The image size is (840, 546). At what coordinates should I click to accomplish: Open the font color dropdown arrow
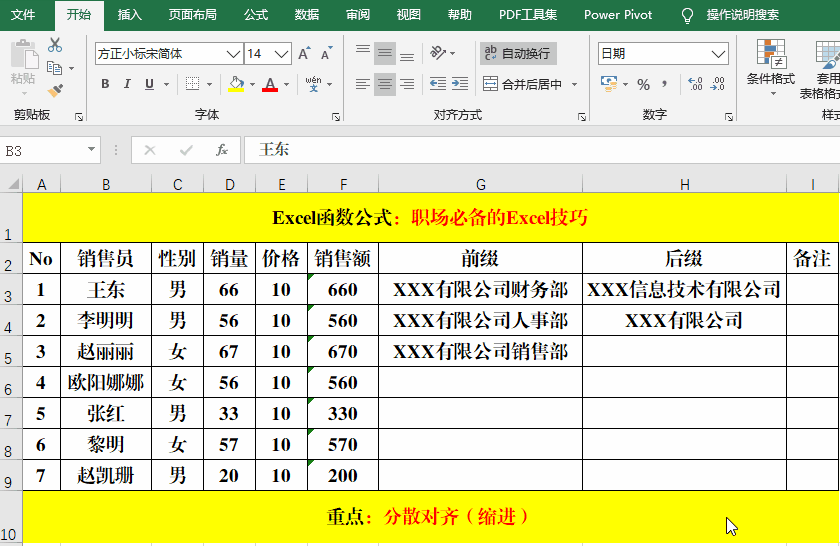[x=287, y=84]
